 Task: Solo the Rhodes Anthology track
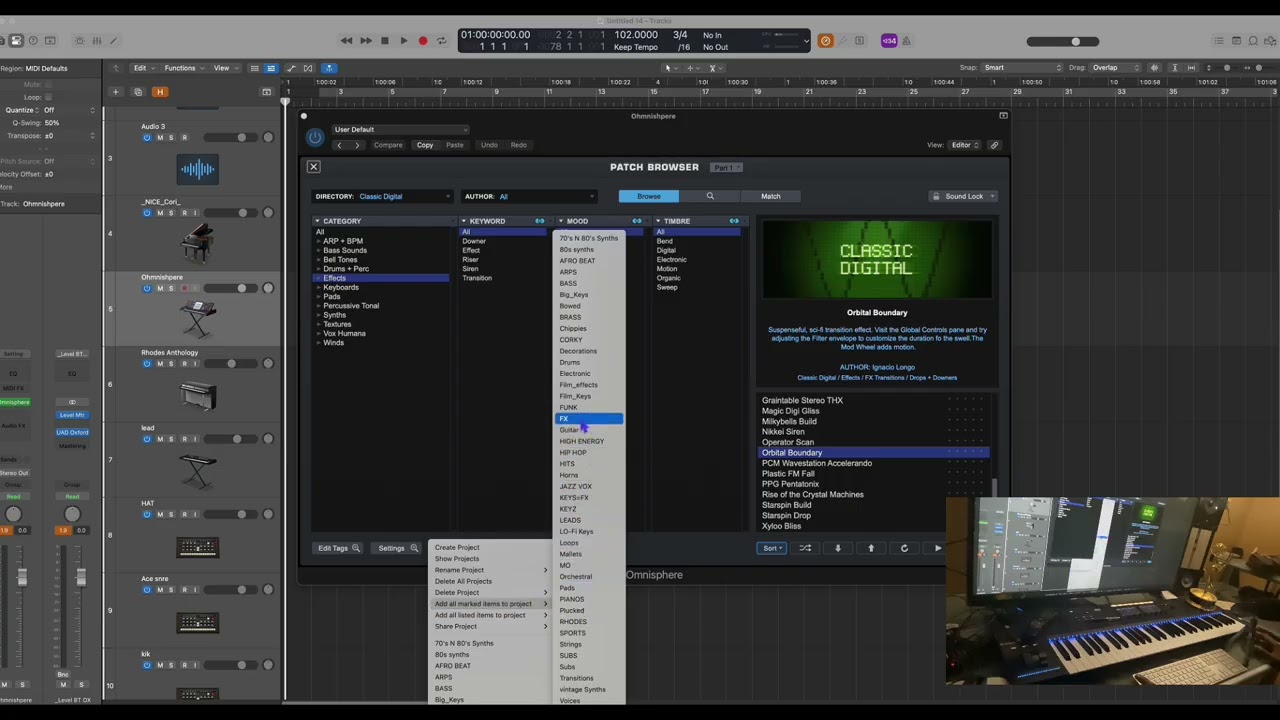pos(171,364)
